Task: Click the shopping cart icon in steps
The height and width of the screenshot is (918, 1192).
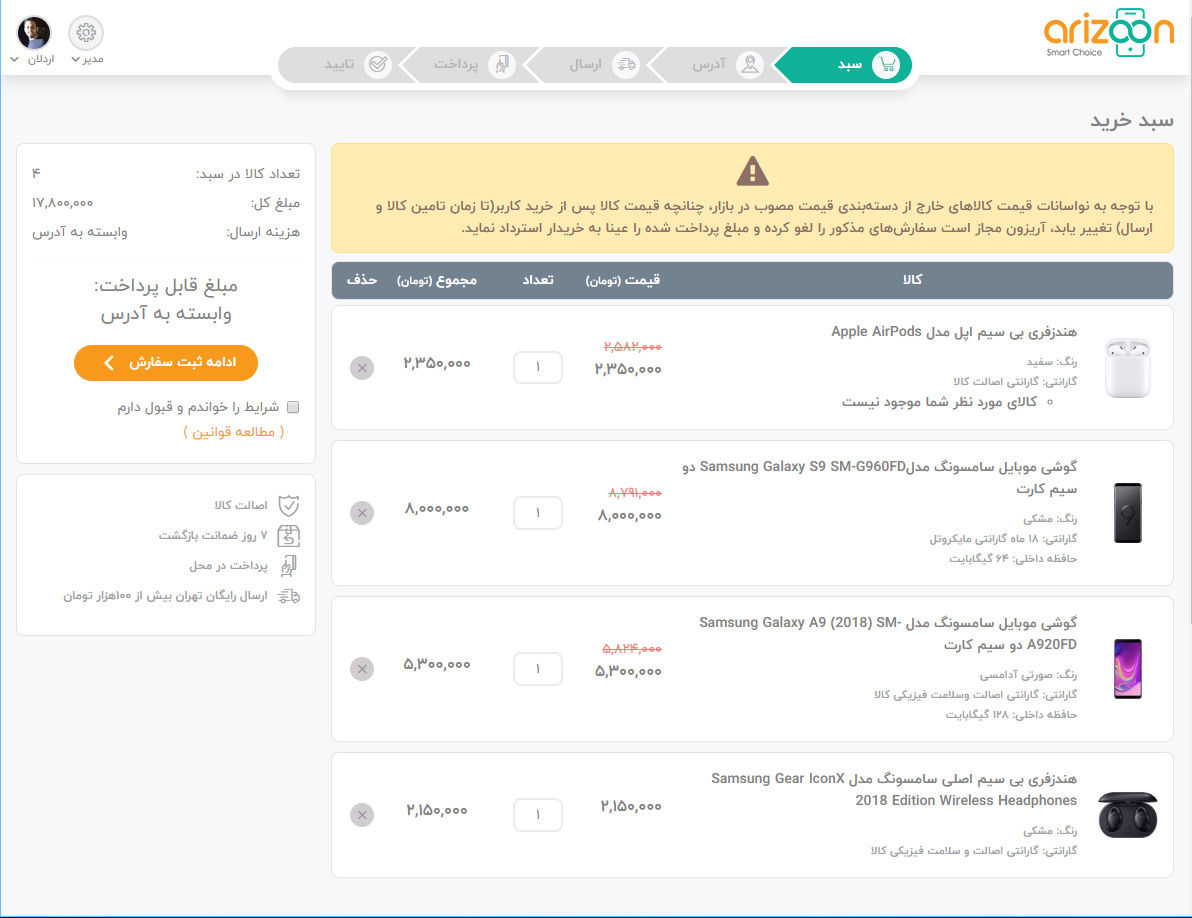Action: 886,65
